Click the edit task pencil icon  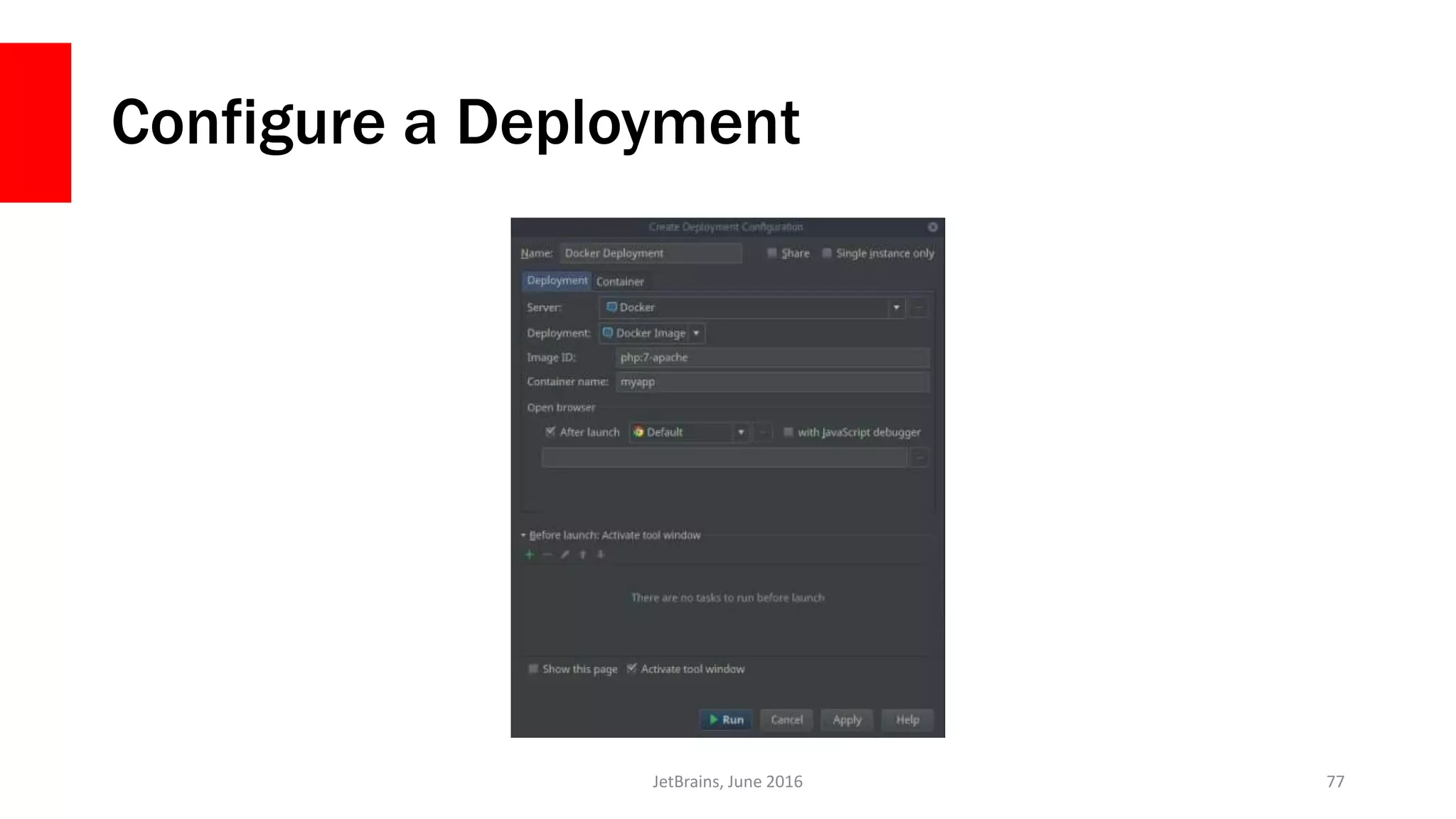coord(565,555)
